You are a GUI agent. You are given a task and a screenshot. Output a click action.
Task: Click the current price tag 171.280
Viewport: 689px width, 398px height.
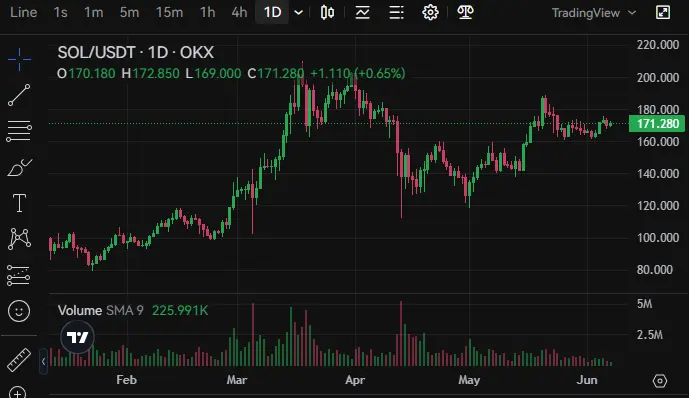657,123
